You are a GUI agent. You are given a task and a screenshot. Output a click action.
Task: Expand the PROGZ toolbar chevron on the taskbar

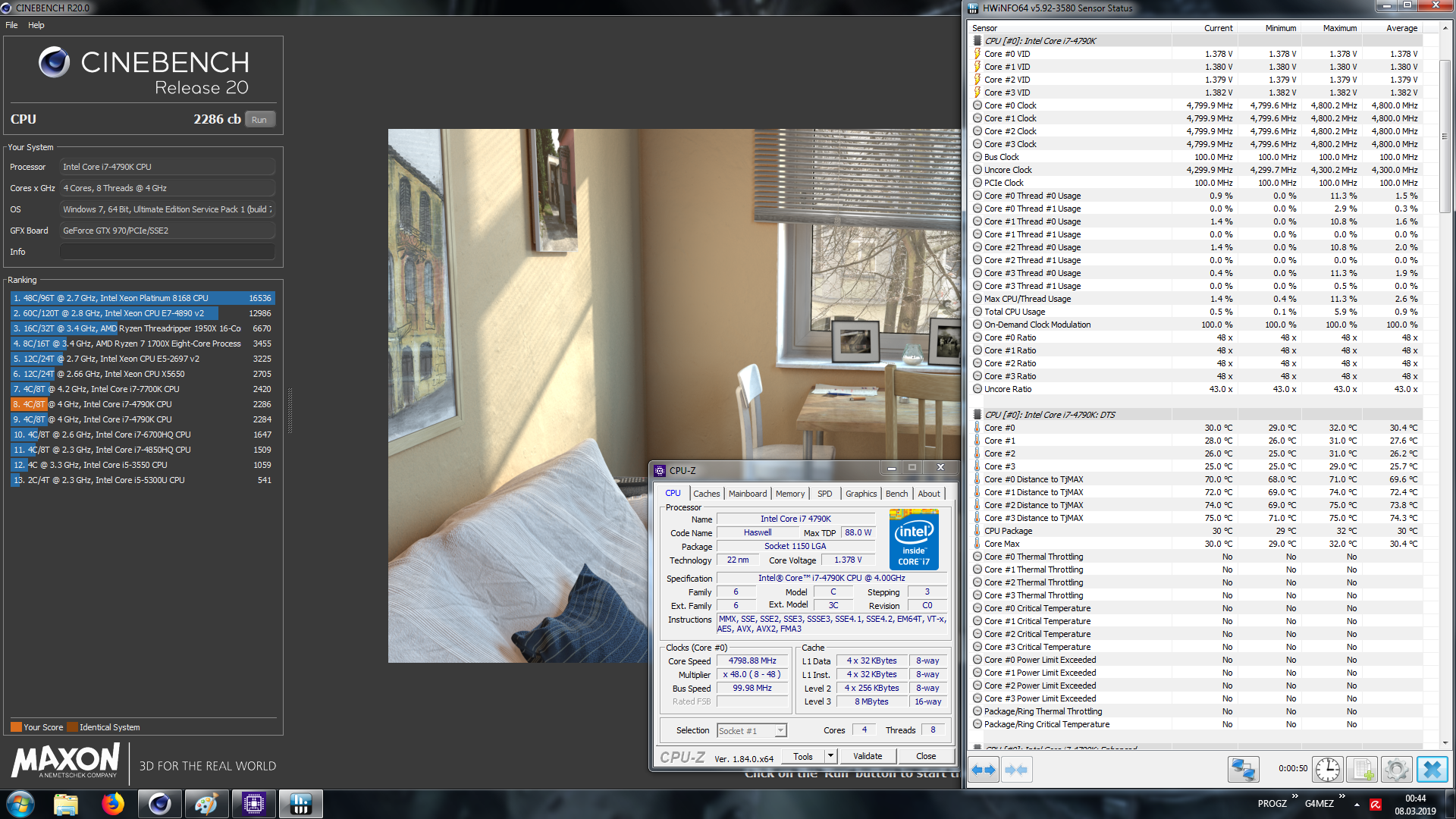(x=1294, y=796)
